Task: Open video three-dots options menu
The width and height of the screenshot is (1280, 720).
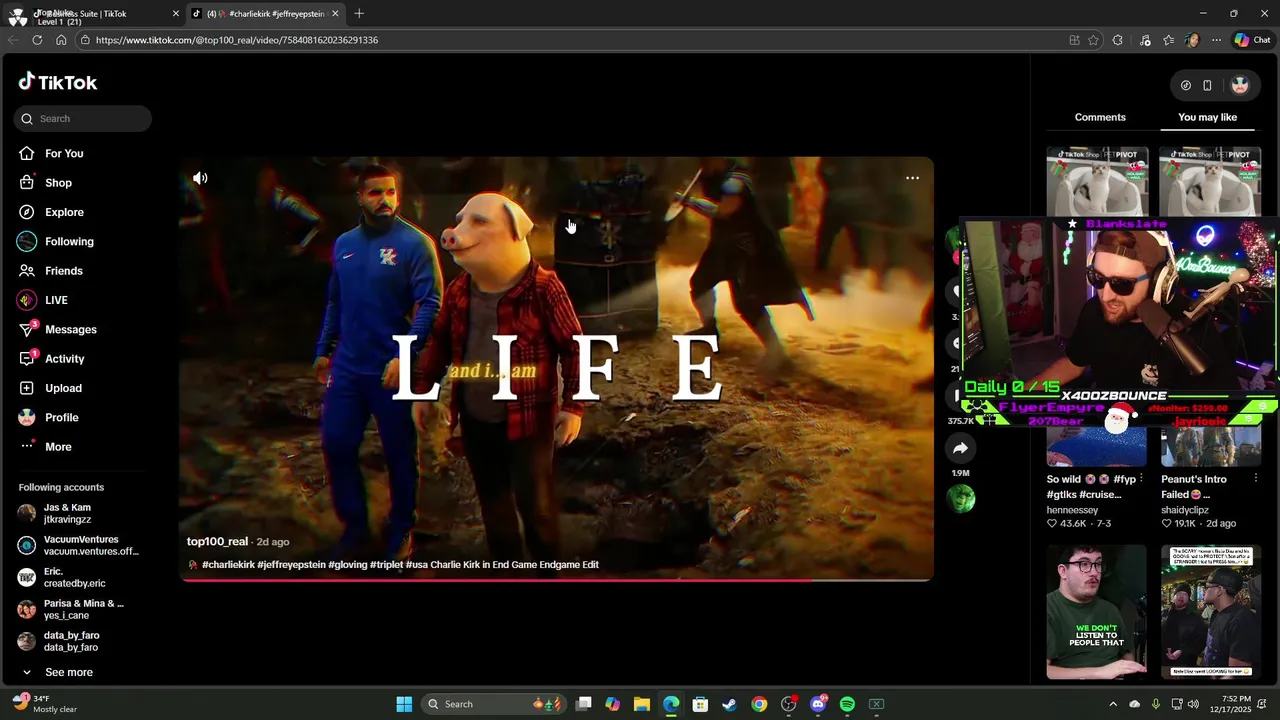Action: 912,178
